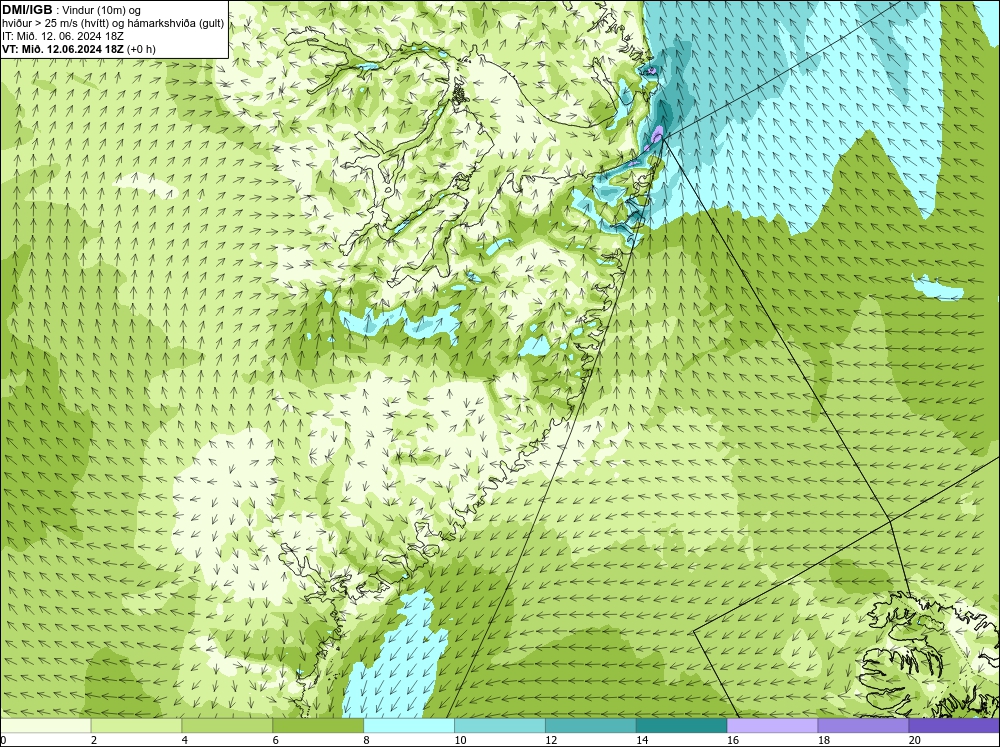Click the deep purple swatch above 20 m/s

tap(954, 726)
